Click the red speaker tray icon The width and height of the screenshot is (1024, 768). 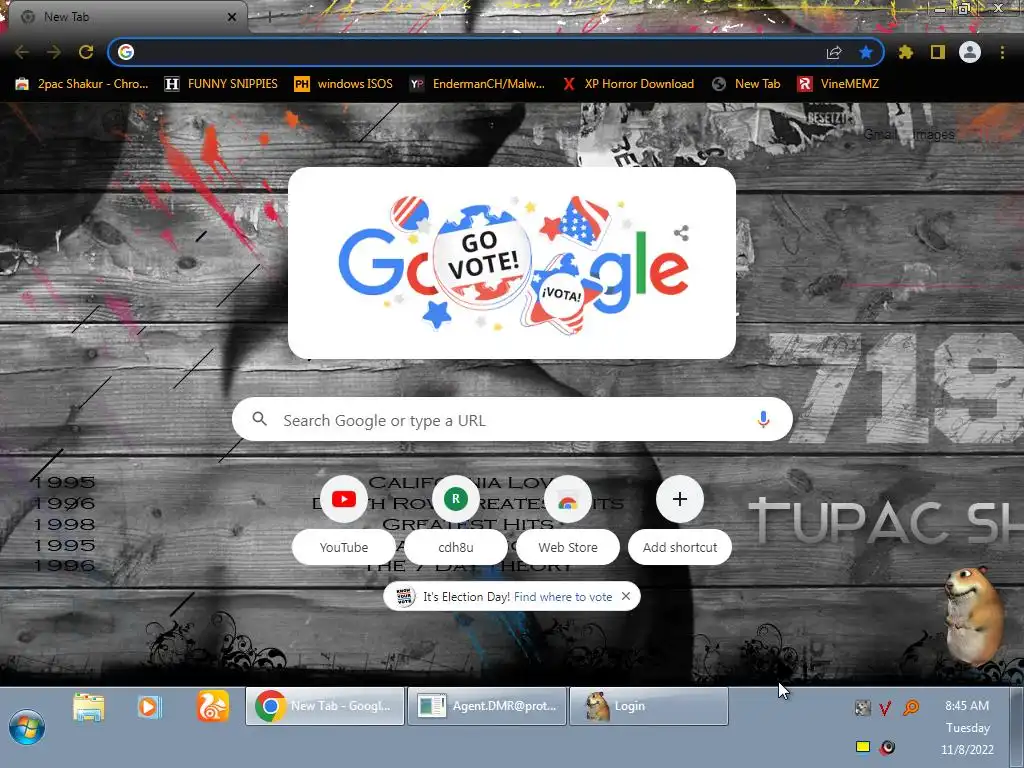pos(887,747)
